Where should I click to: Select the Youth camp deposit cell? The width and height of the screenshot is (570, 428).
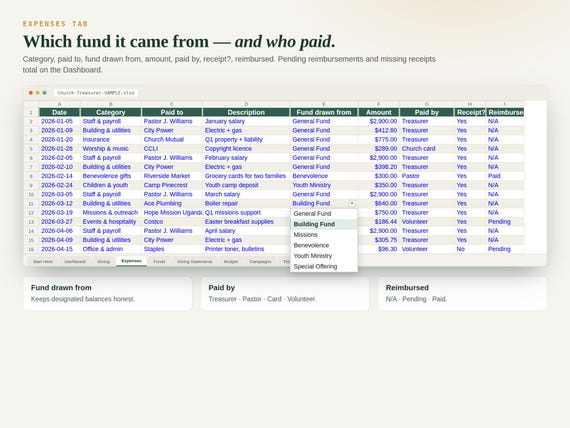[x=246, y=185]
